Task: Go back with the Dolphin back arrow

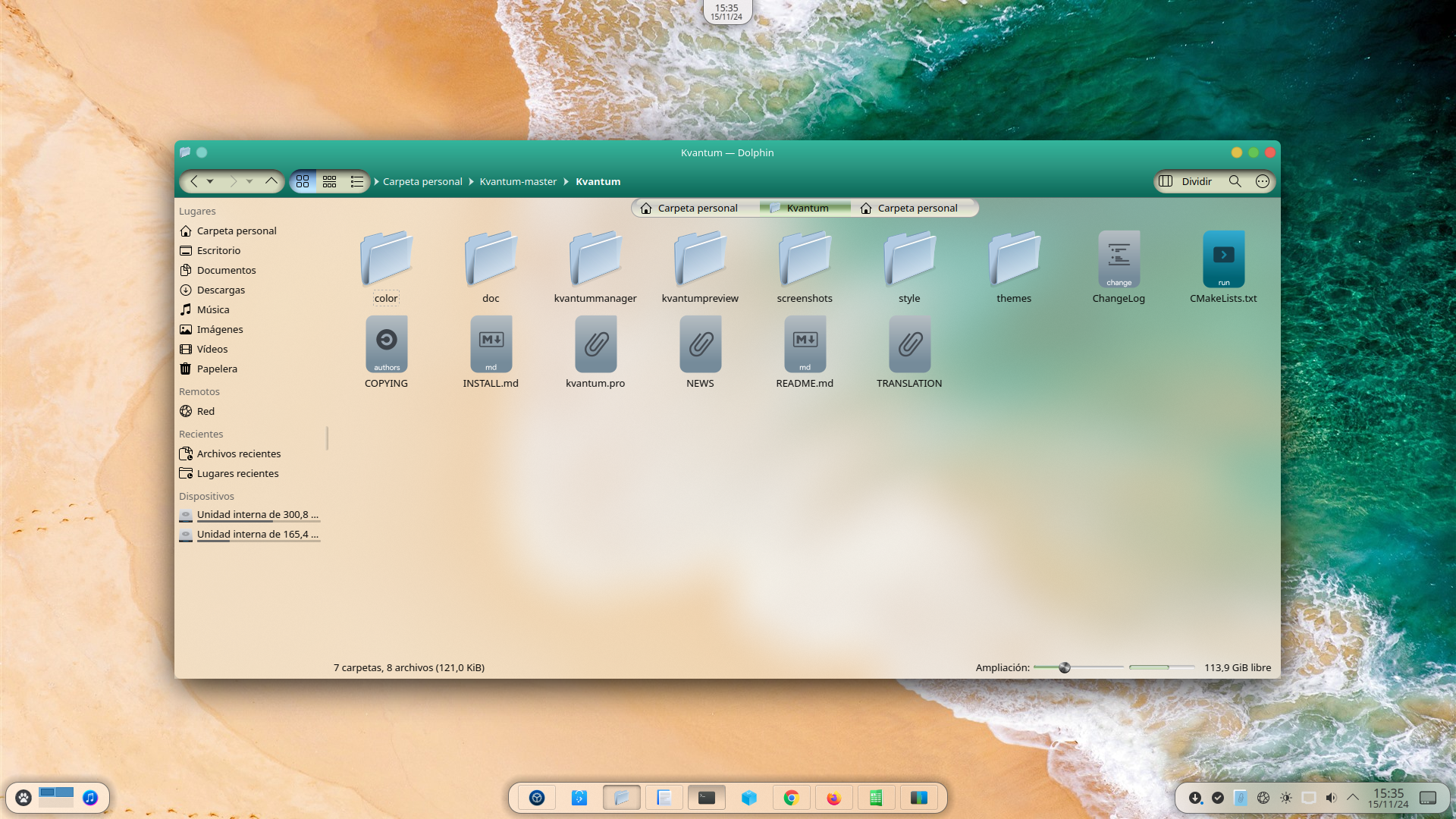Action: (194, 181)
